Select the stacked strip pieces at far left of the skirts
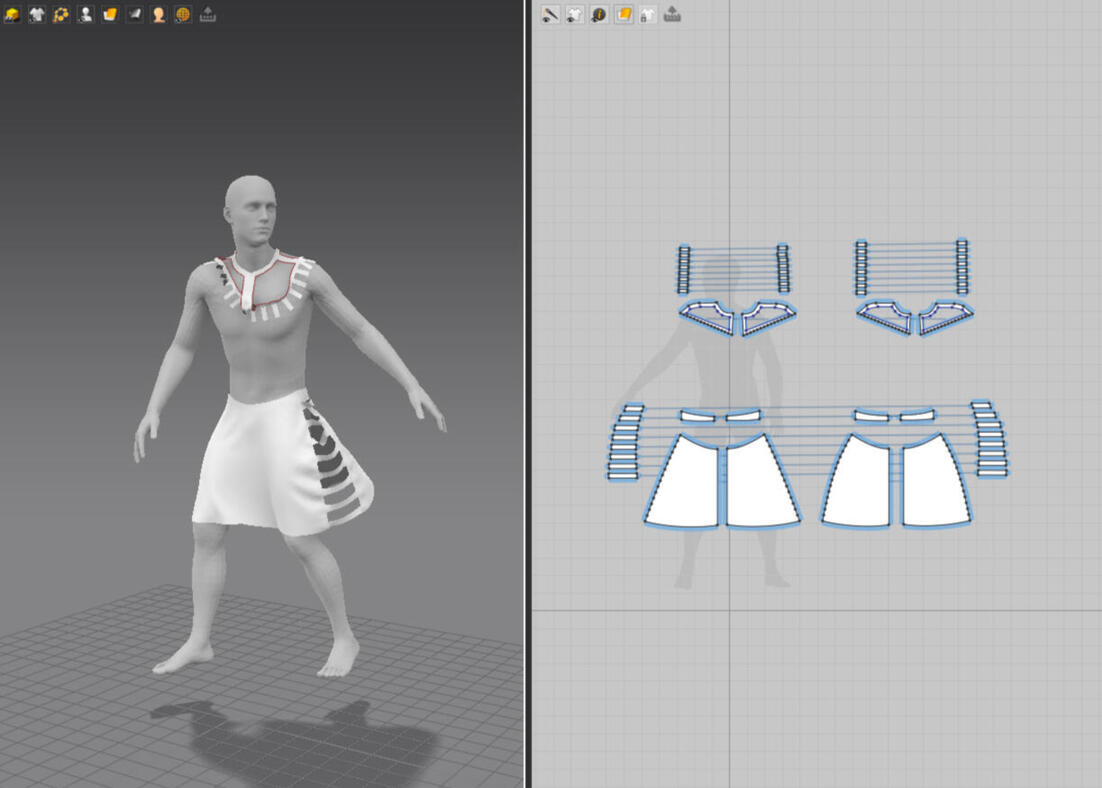1102x788 pixels. point(625,441)
